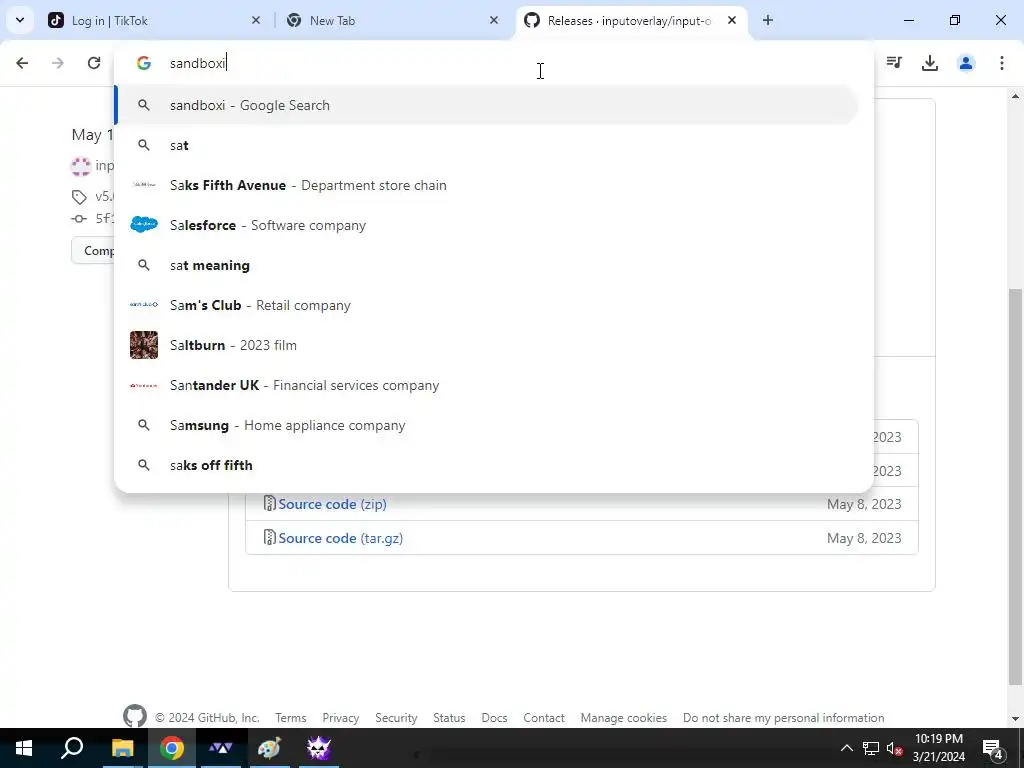Download Source code (tar.gz)
This screenshot has width=1024, height=768.
[x=340, y=538]
